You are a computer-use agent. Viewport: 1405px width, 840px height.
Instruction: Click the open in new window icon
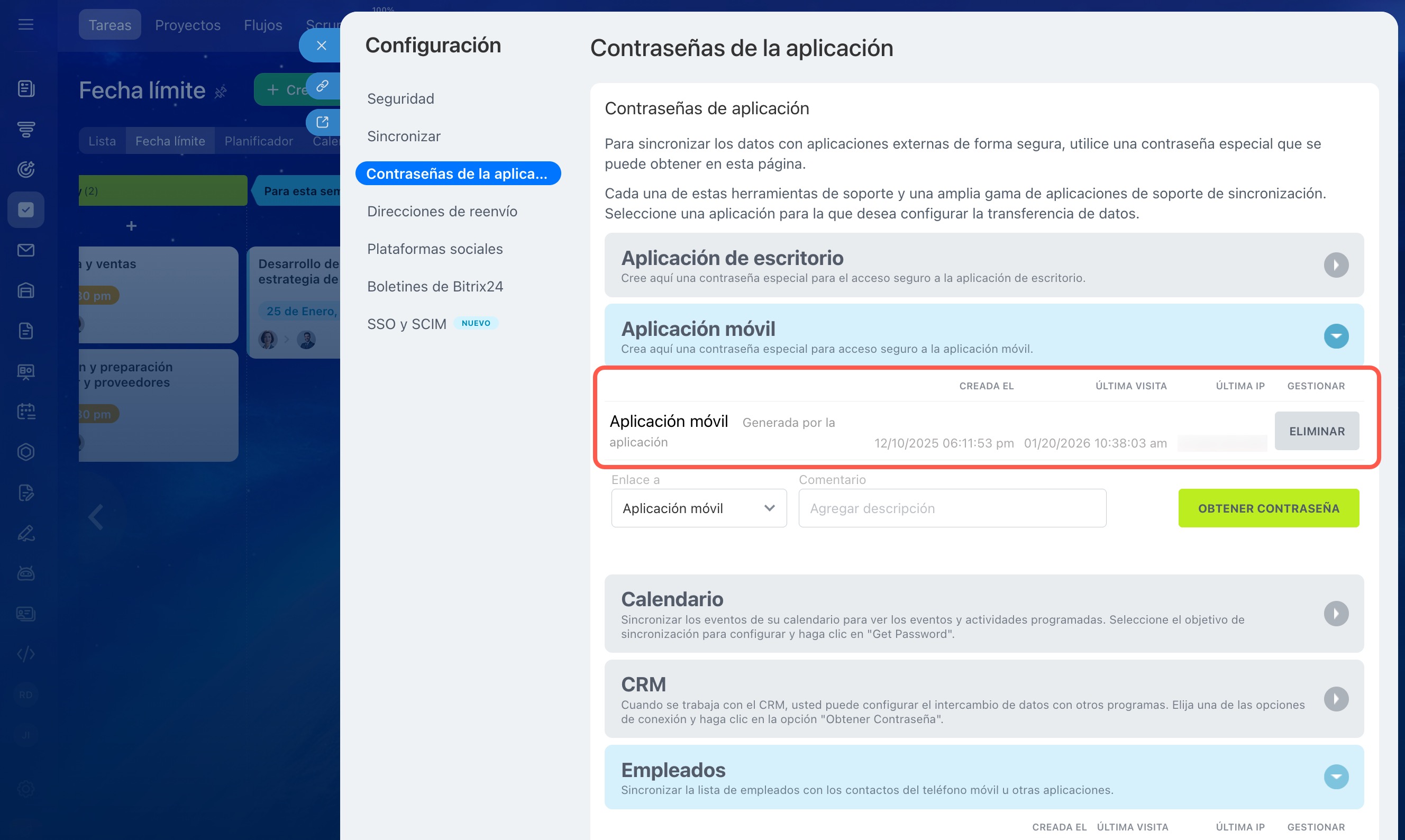tap(322, 122)
